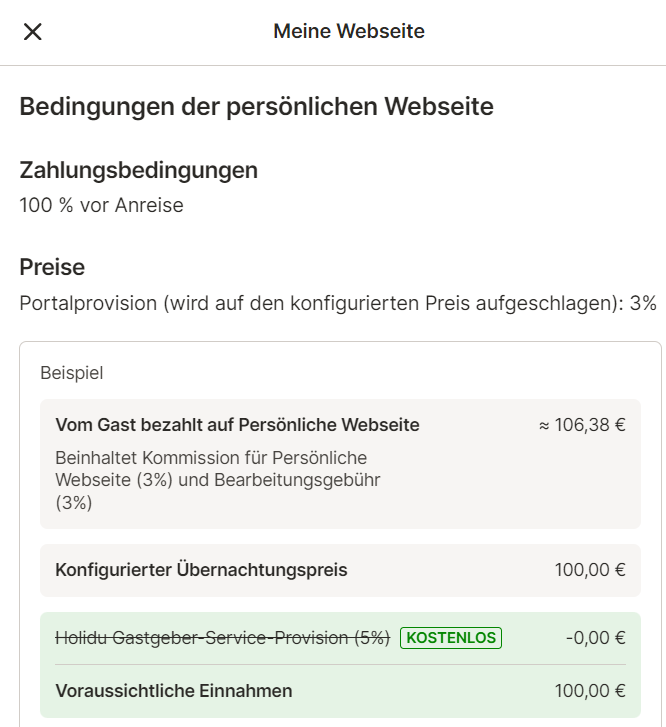Click the Portalprovision 3% description line
Viewport: 666px width, 727px height.
338,304
